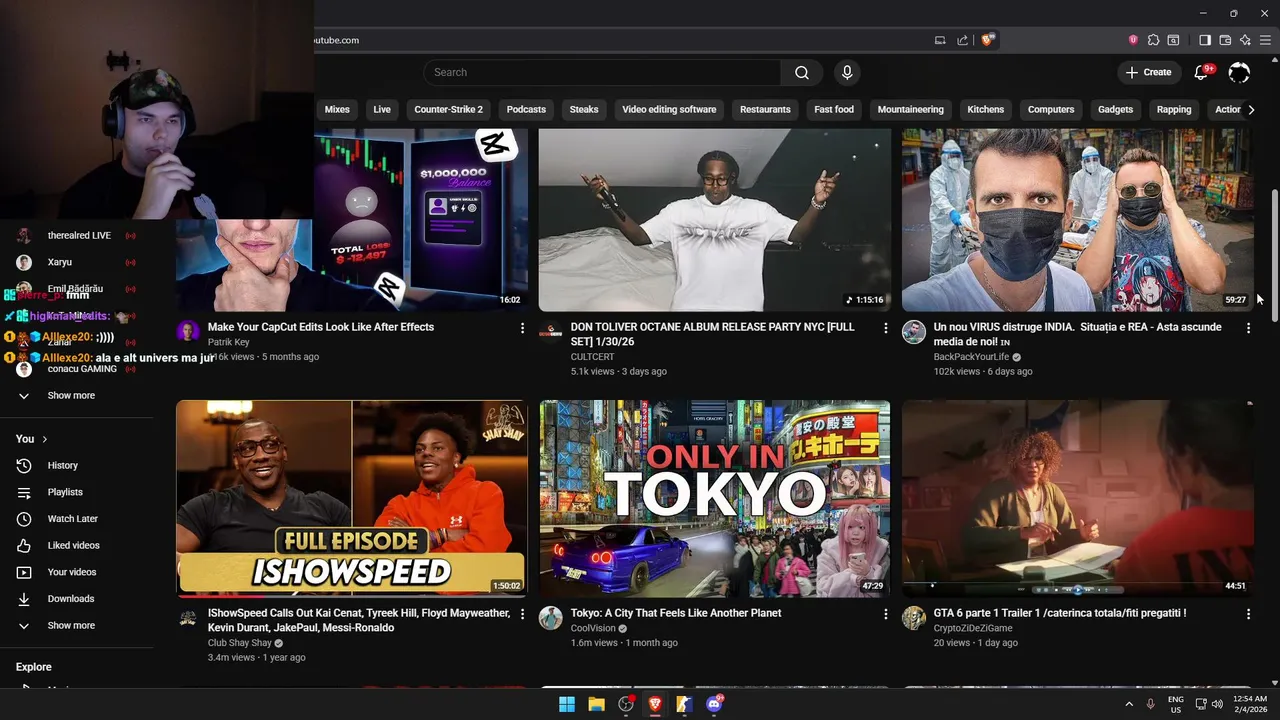The image size is (1280, 720).
Task: Play the ISHOWSPEED full episode thumbnail
Action: point(351,498)
